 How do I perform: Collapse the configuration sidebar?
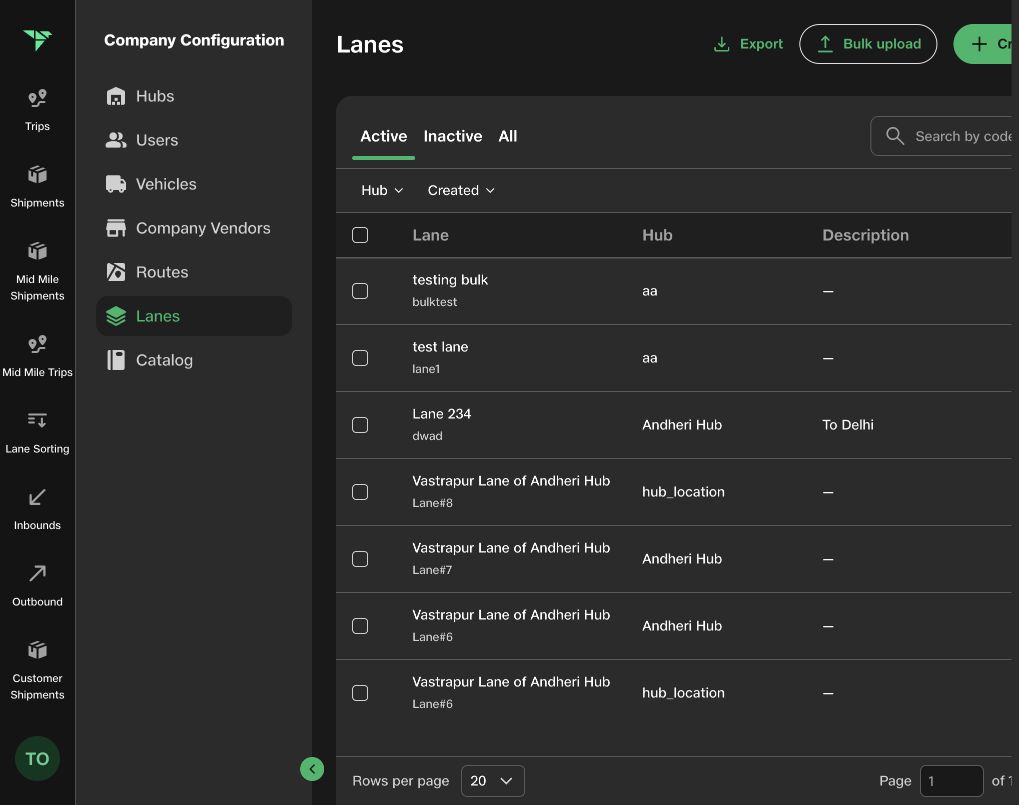pyautogui.click(x=312, y=769)
